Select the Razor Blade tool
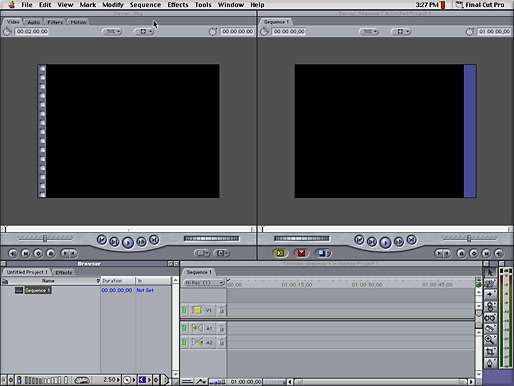The height and width of the screenshot is (386, 514). coord(490,328)
